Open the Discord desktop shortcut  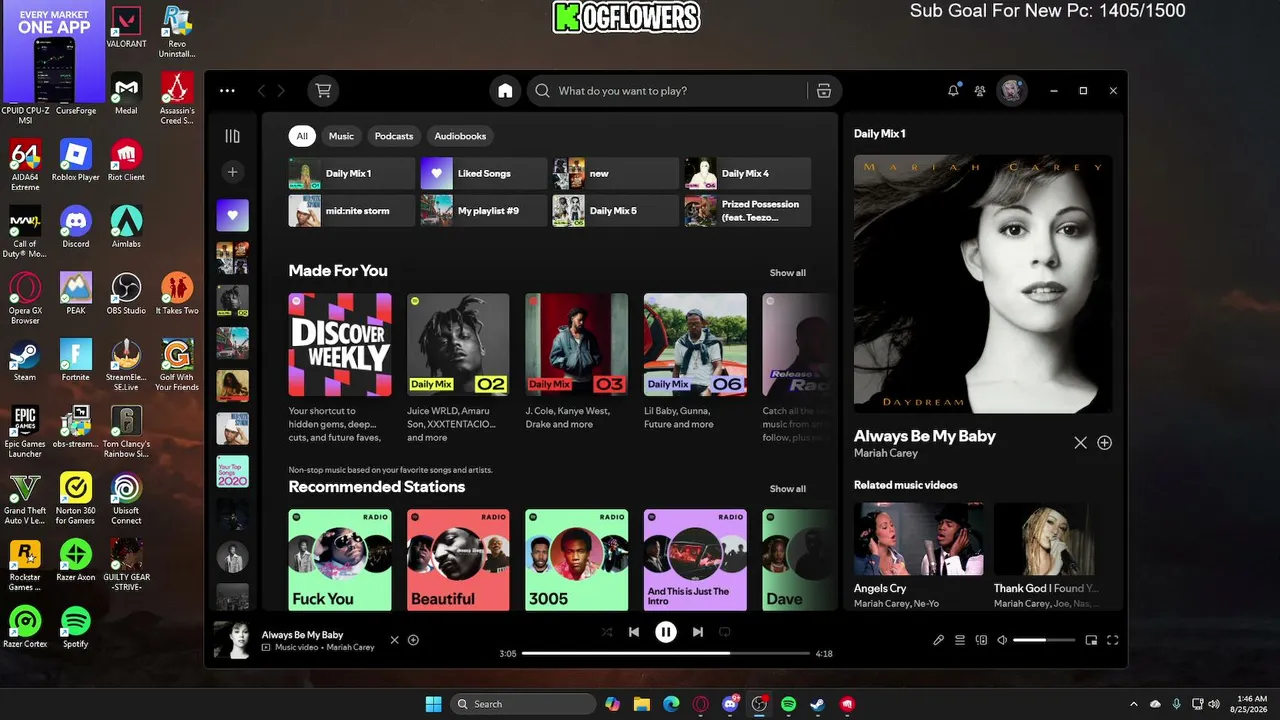pyautogui.click(x=75, y=227)
